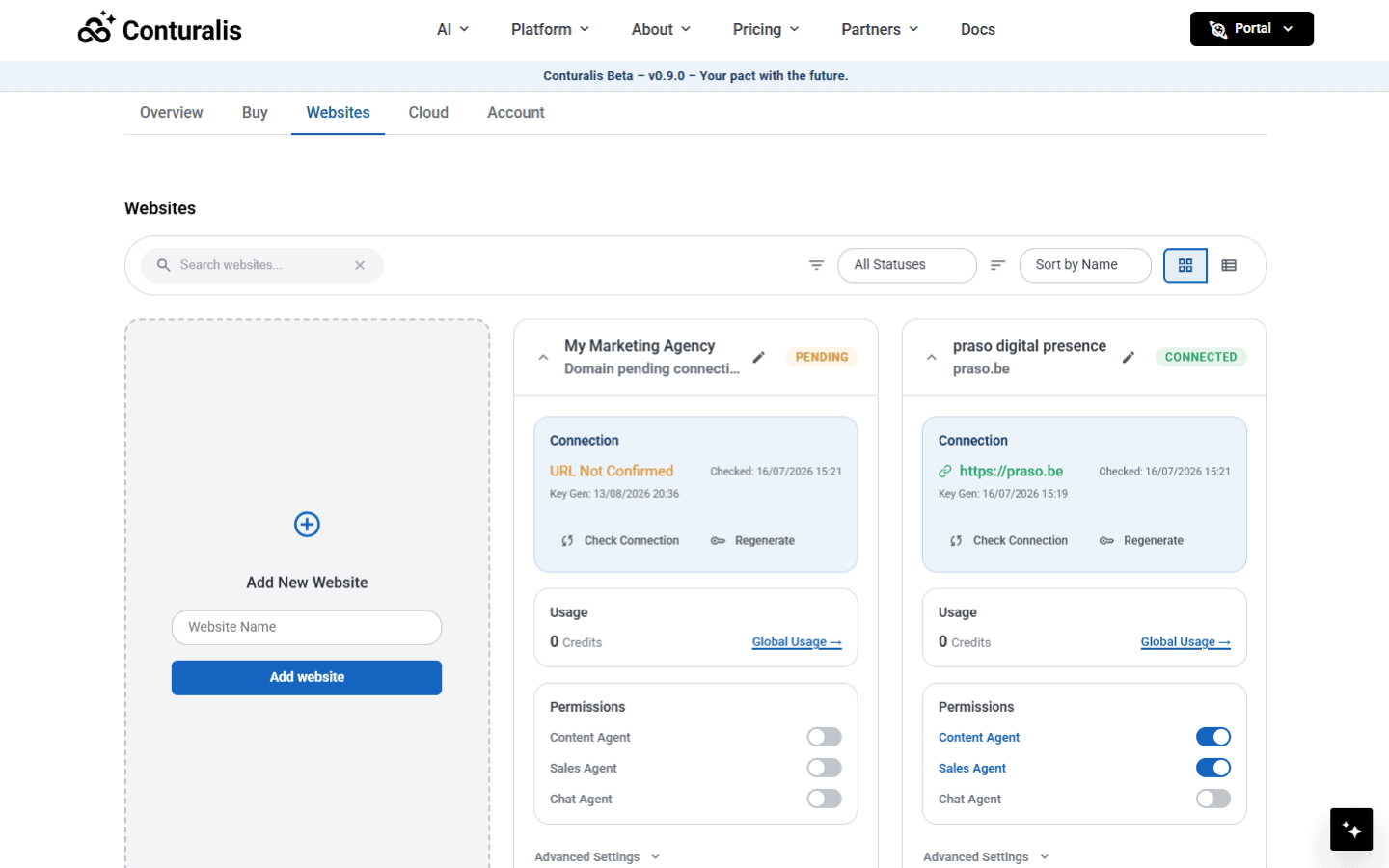This screenshot has height=868, width=1389.
Task: Regenerate key for My Marketing Agency
Action: click(752, 541)
